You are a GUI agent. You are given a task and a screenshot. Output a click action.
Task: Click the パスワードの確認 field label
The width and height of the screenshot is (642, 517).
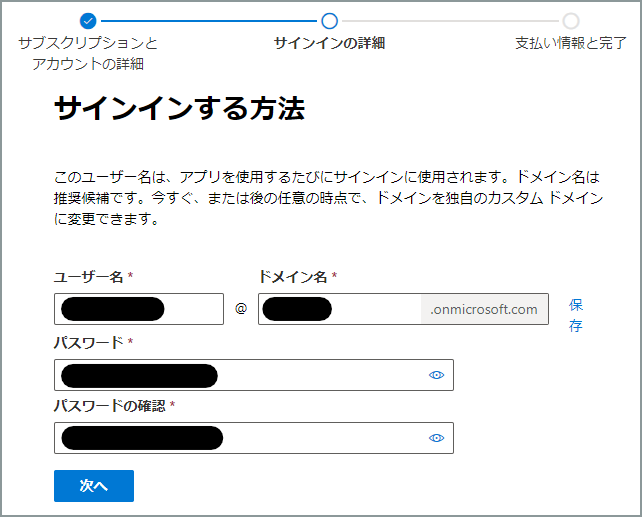(x=110, y=406)
